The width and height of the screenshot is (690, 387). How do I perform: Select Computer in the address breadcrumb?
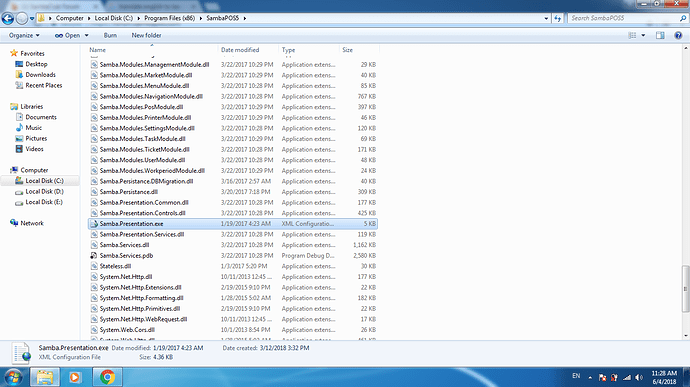(70, 18)
